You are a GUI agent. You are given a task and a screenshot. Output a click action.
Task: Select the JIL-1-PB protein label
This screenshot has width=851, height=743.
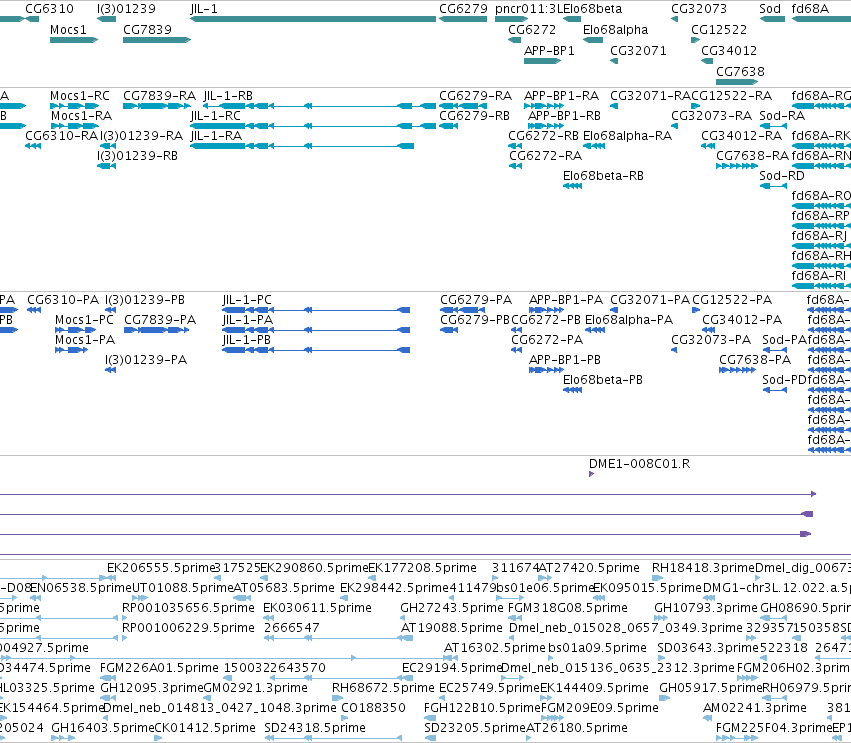point(247,340)
